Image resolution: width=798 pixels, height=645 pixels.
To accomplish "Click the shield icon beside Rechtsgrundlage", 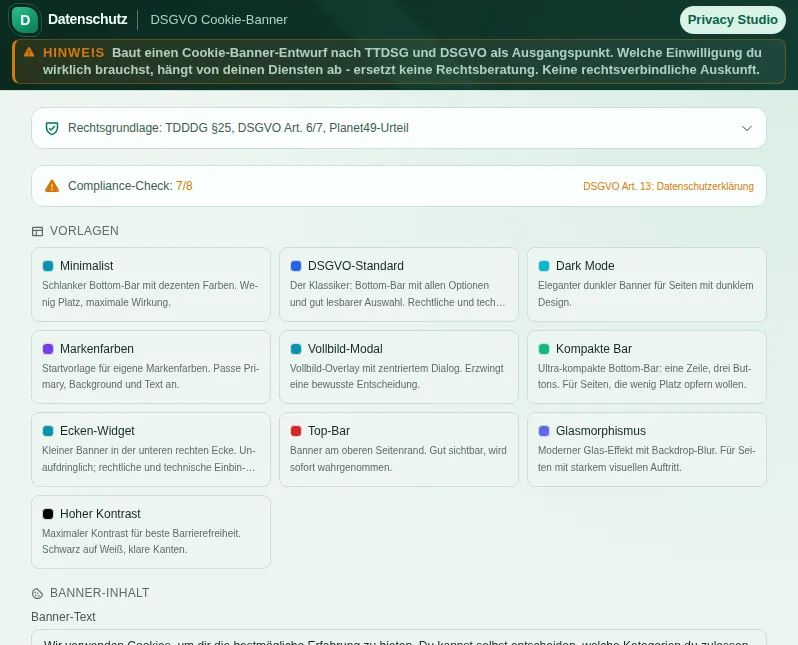I will 52,128.
